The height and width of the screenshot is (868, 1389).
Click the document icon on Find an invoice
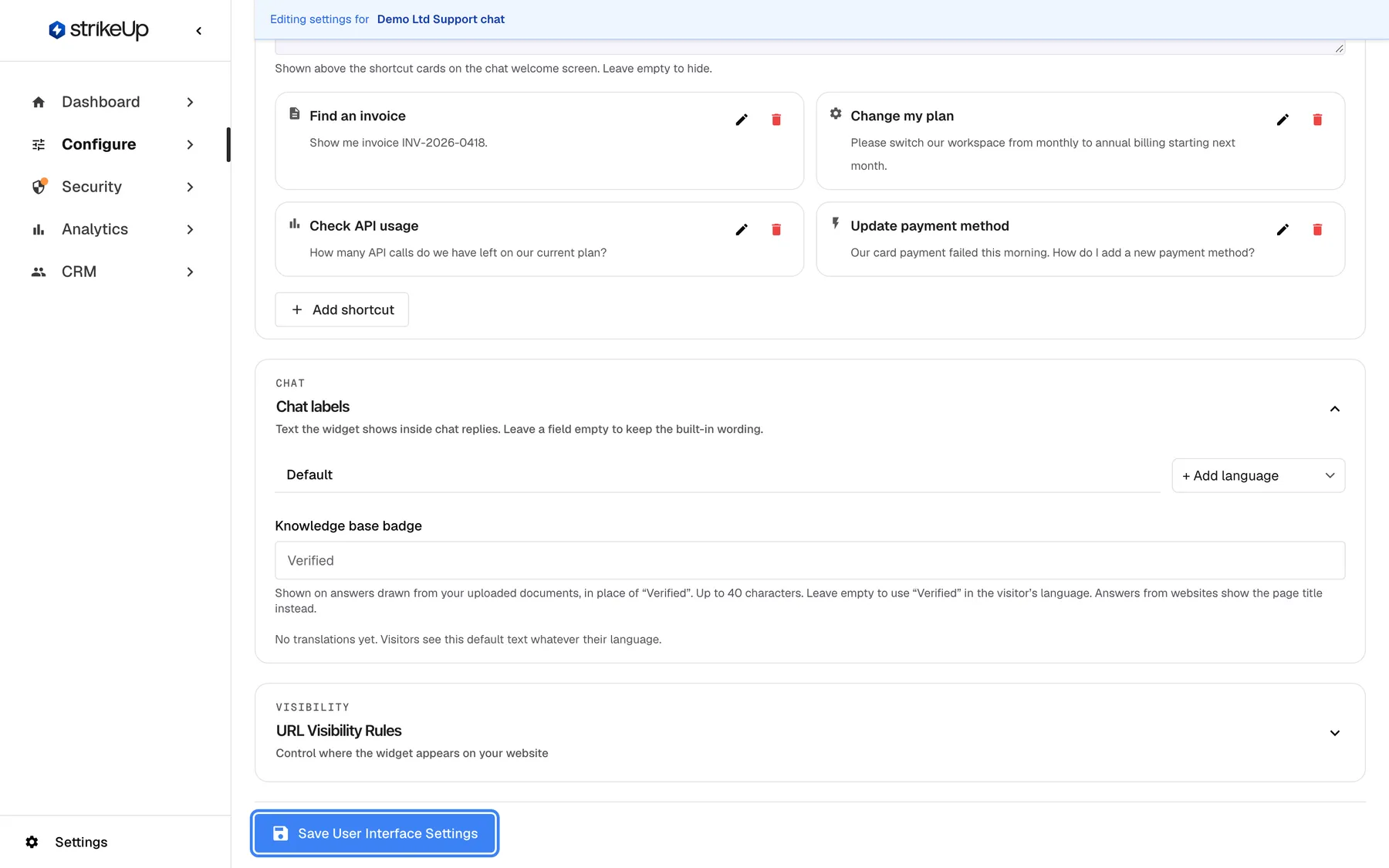pyautogui.click(x=294, y=113)
